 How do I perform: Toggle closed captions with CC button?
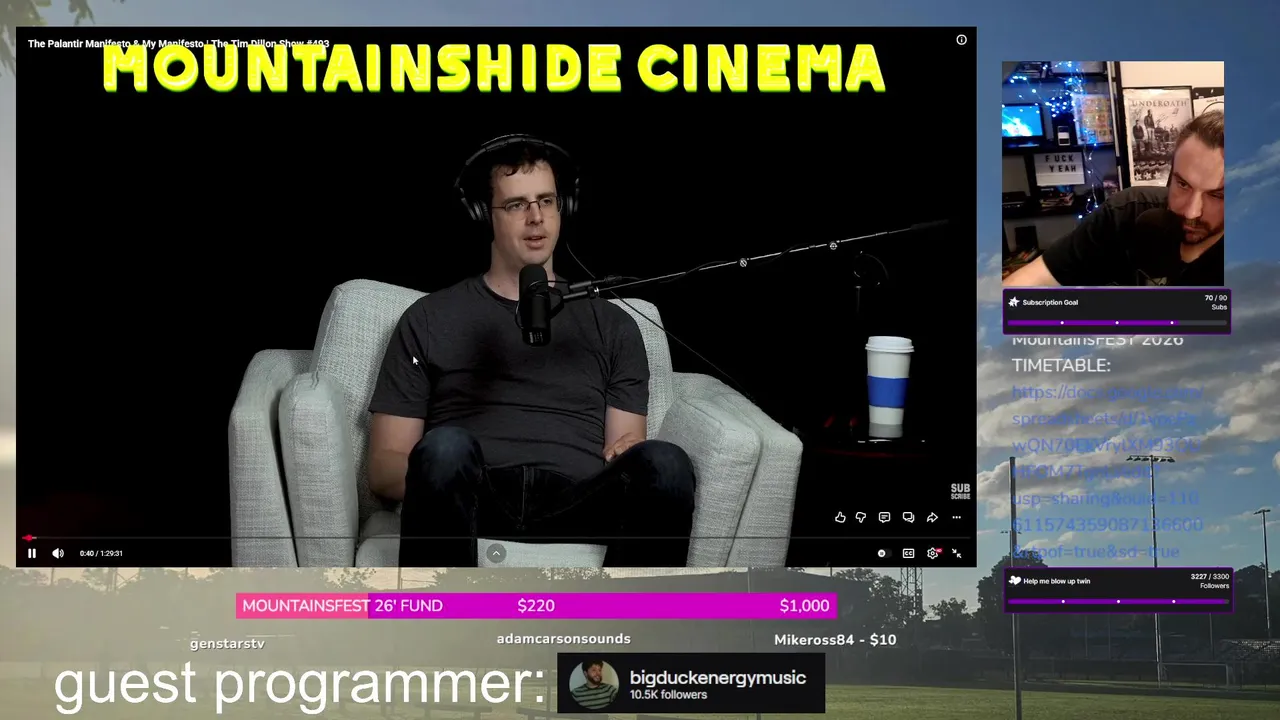coord(908,553)
